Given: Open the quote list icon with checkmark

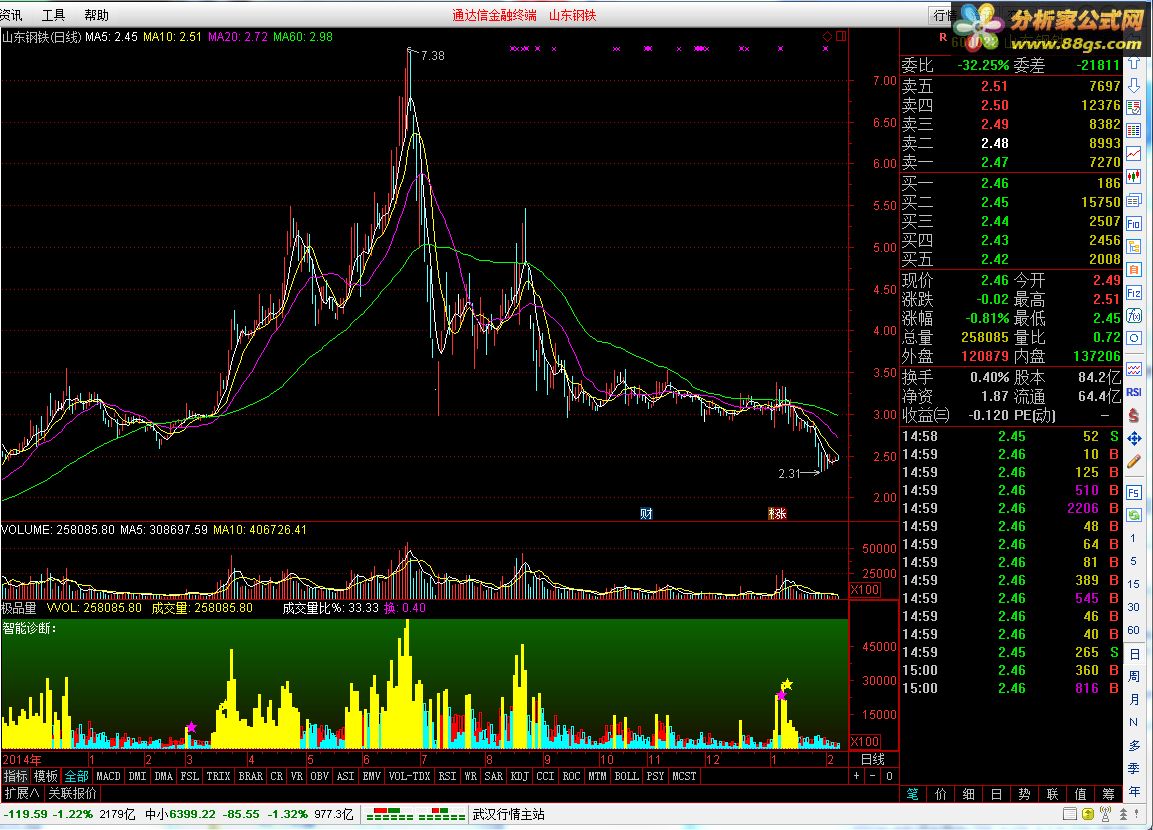Looking at the screenshot, I should [x=1134, y=108].
